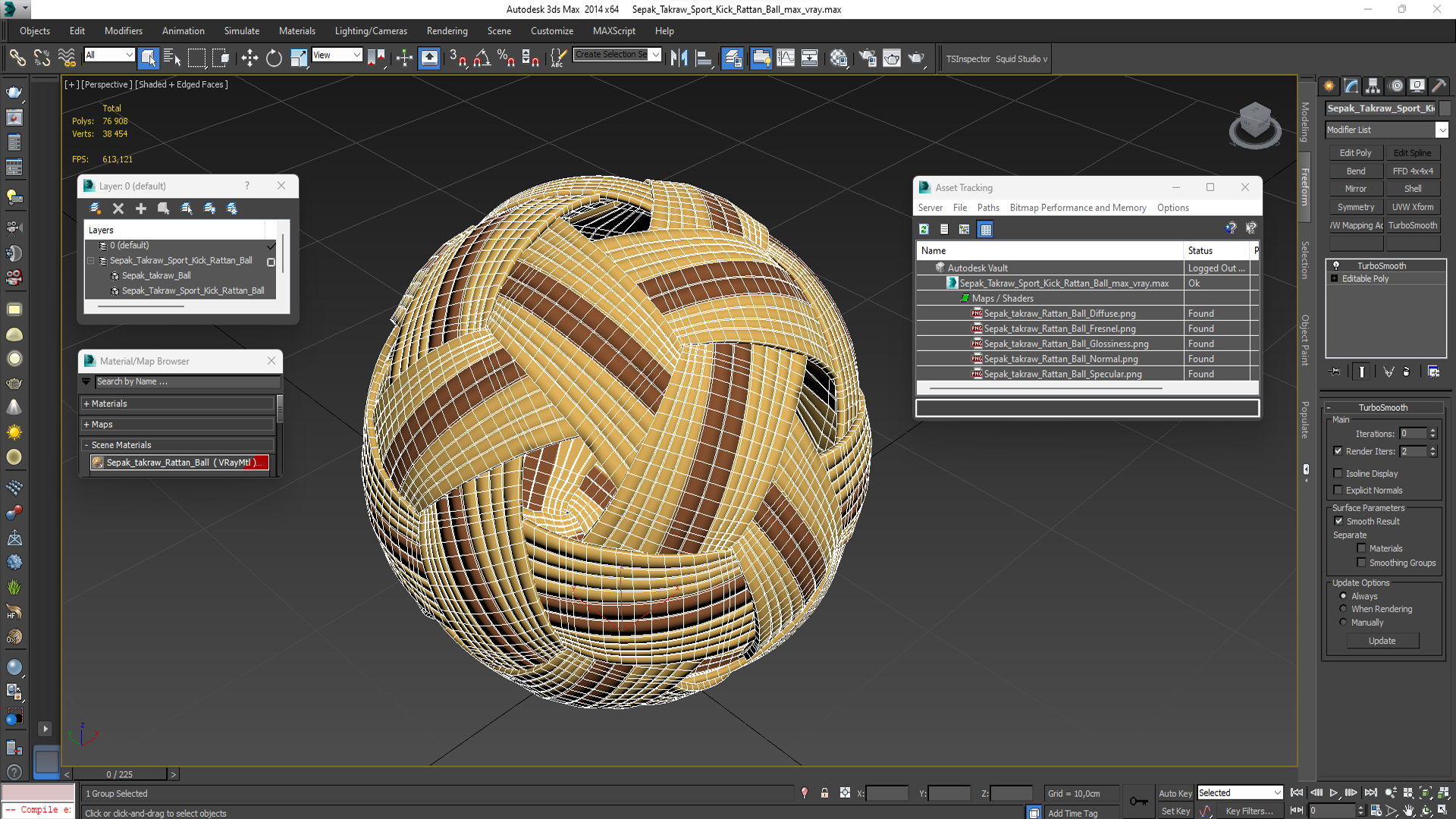Open Paths menu in Asset Tracking
1456x819 pixels.
[987, 208]
